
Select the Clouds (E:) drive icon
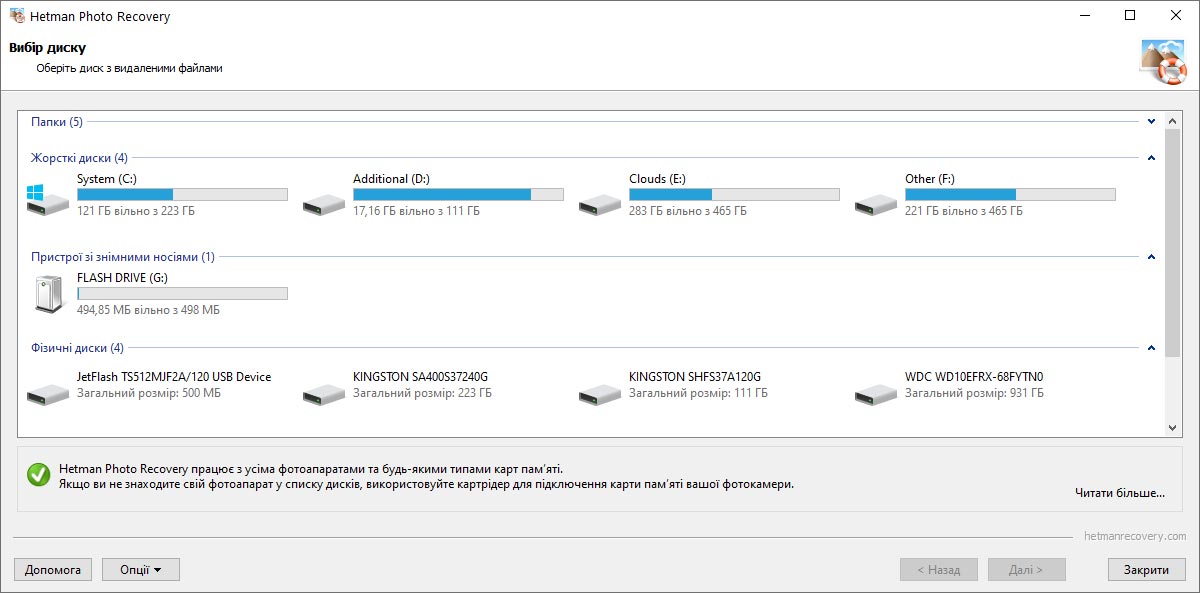coord(600,205)
